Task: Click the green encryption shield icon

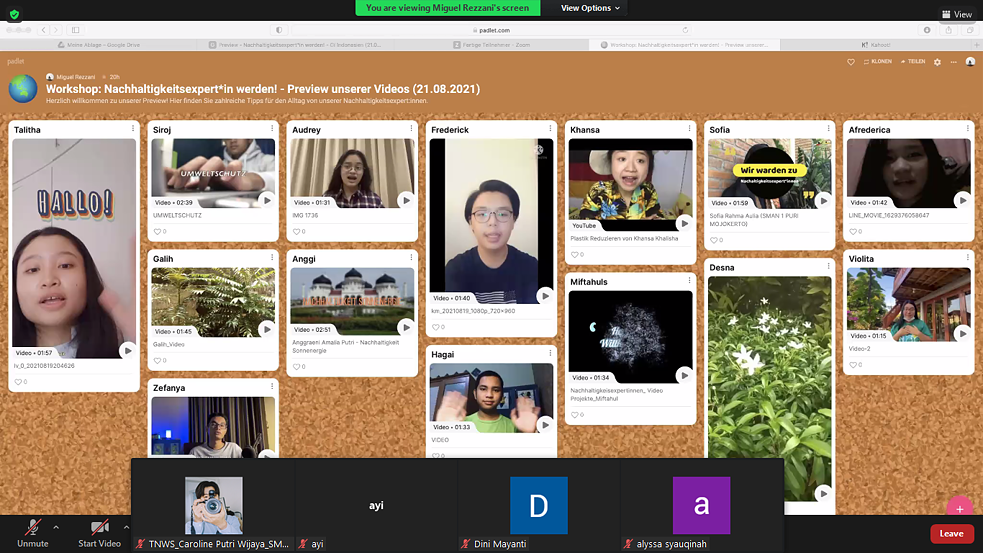Action: coord(16,15)
